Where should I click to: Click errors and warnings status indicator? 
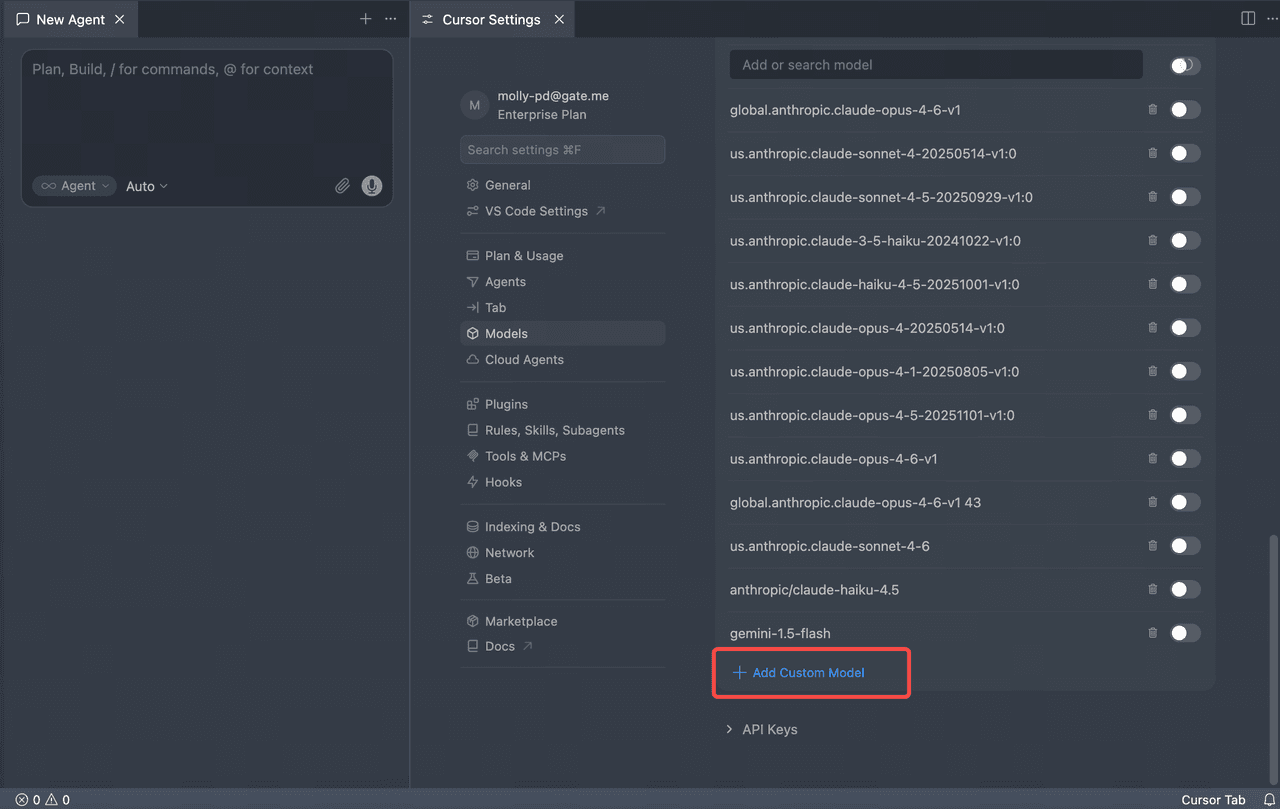click(42, 800)
